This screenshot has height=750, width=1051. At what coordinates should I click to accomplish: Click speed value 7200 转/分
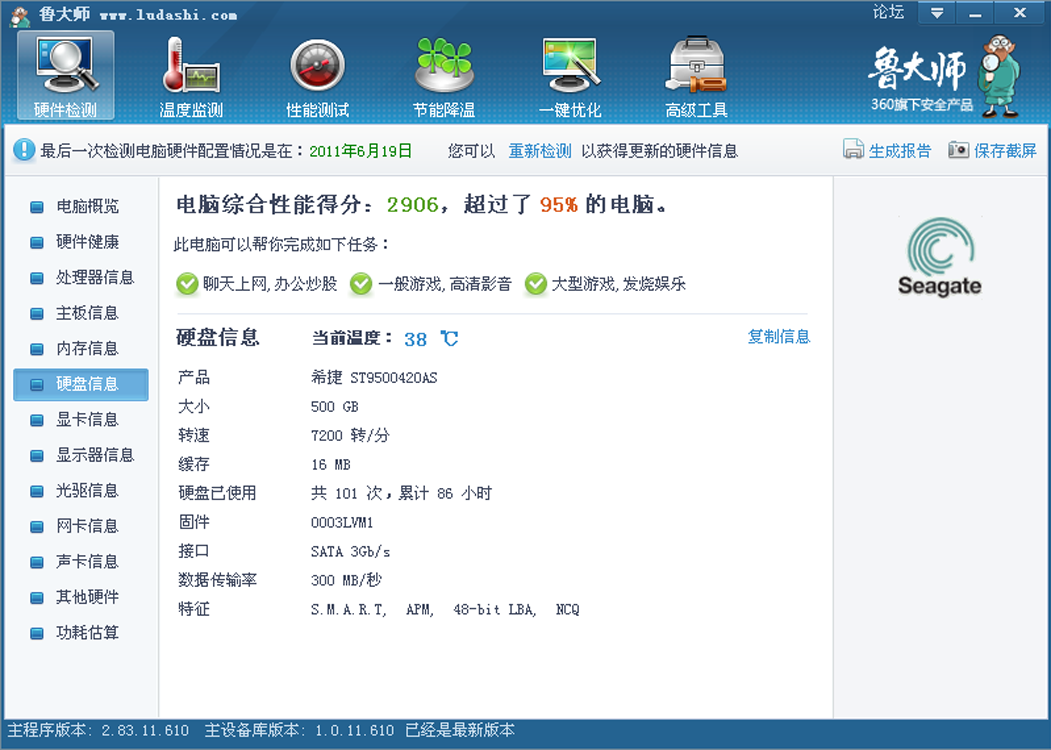[350, 436]
